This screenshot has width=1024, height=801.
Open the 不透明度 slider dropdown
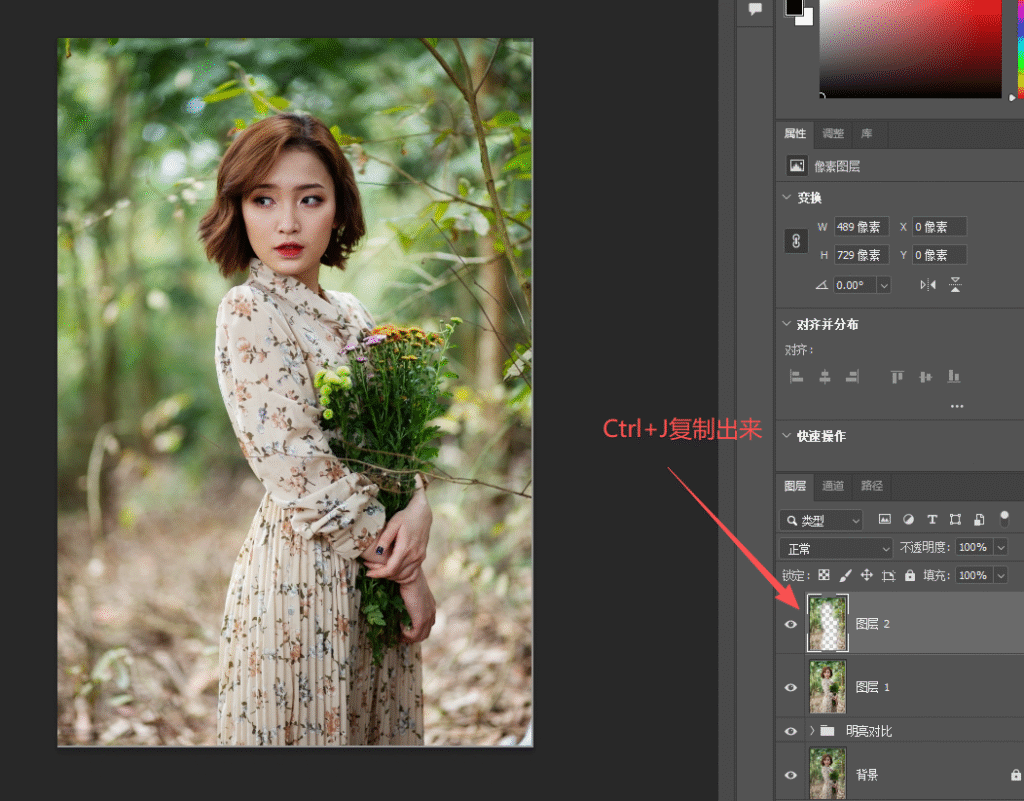tap(1001, 547)
